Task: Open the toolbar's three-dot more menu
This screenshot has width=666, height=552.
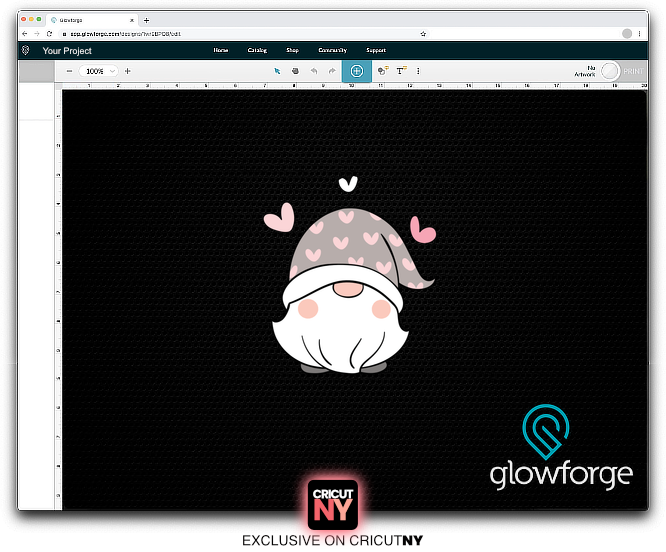Action: 418,71
